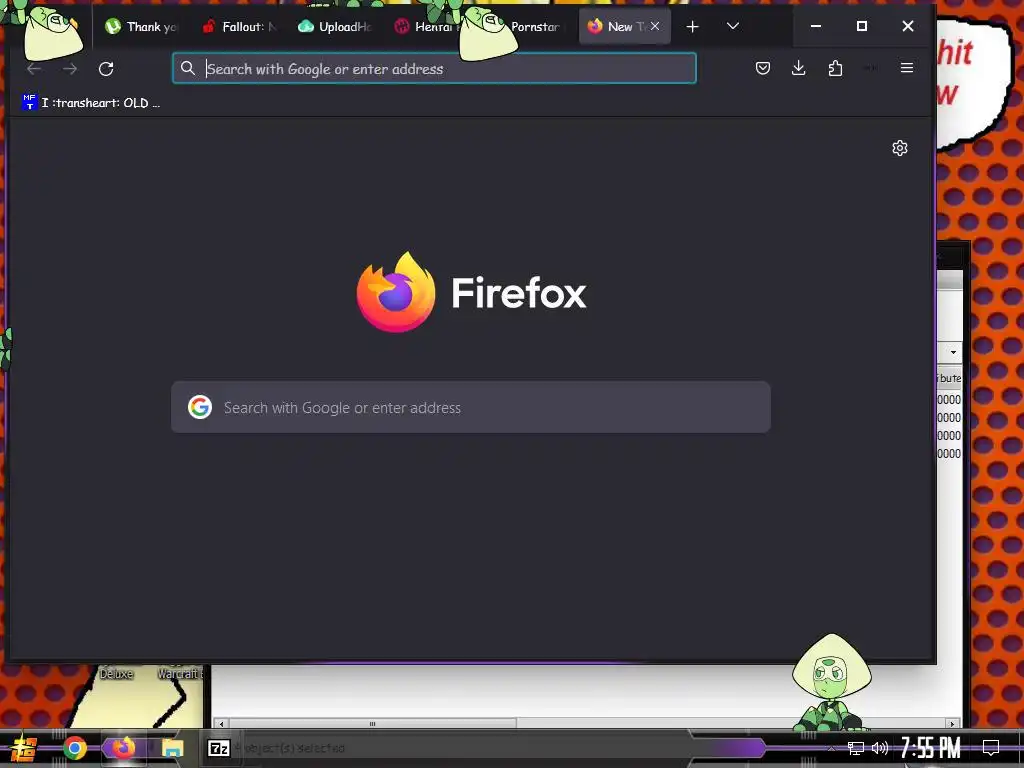Switch to the Thank you tab
The width and height of the screenshot is (1024, 768).
tap(141, 27)
